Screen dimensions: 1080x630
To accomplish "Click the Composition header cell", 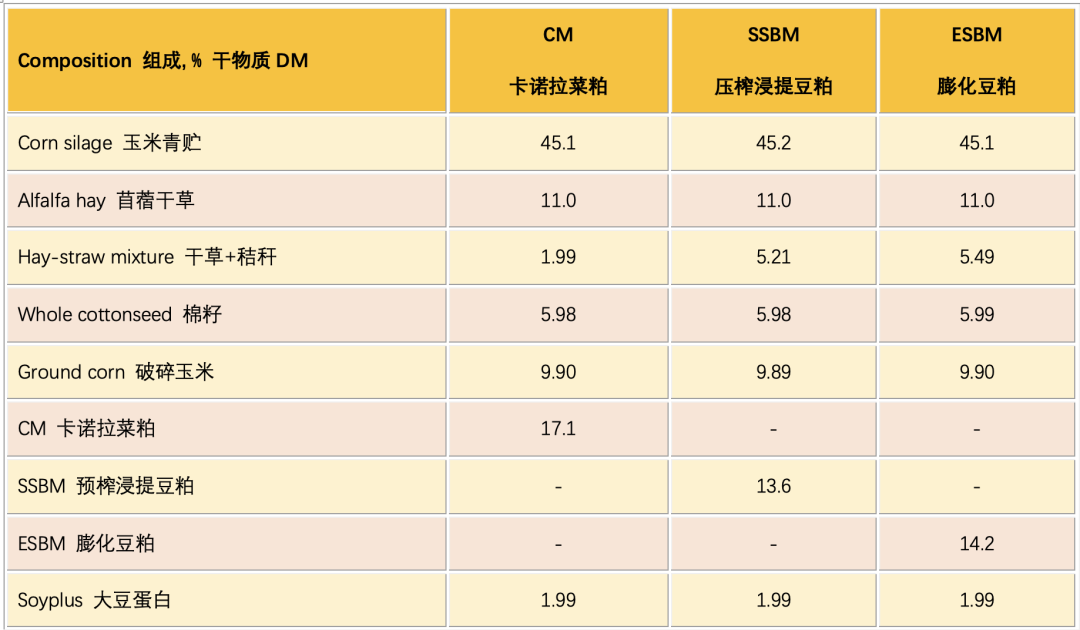I will (227, 61).
